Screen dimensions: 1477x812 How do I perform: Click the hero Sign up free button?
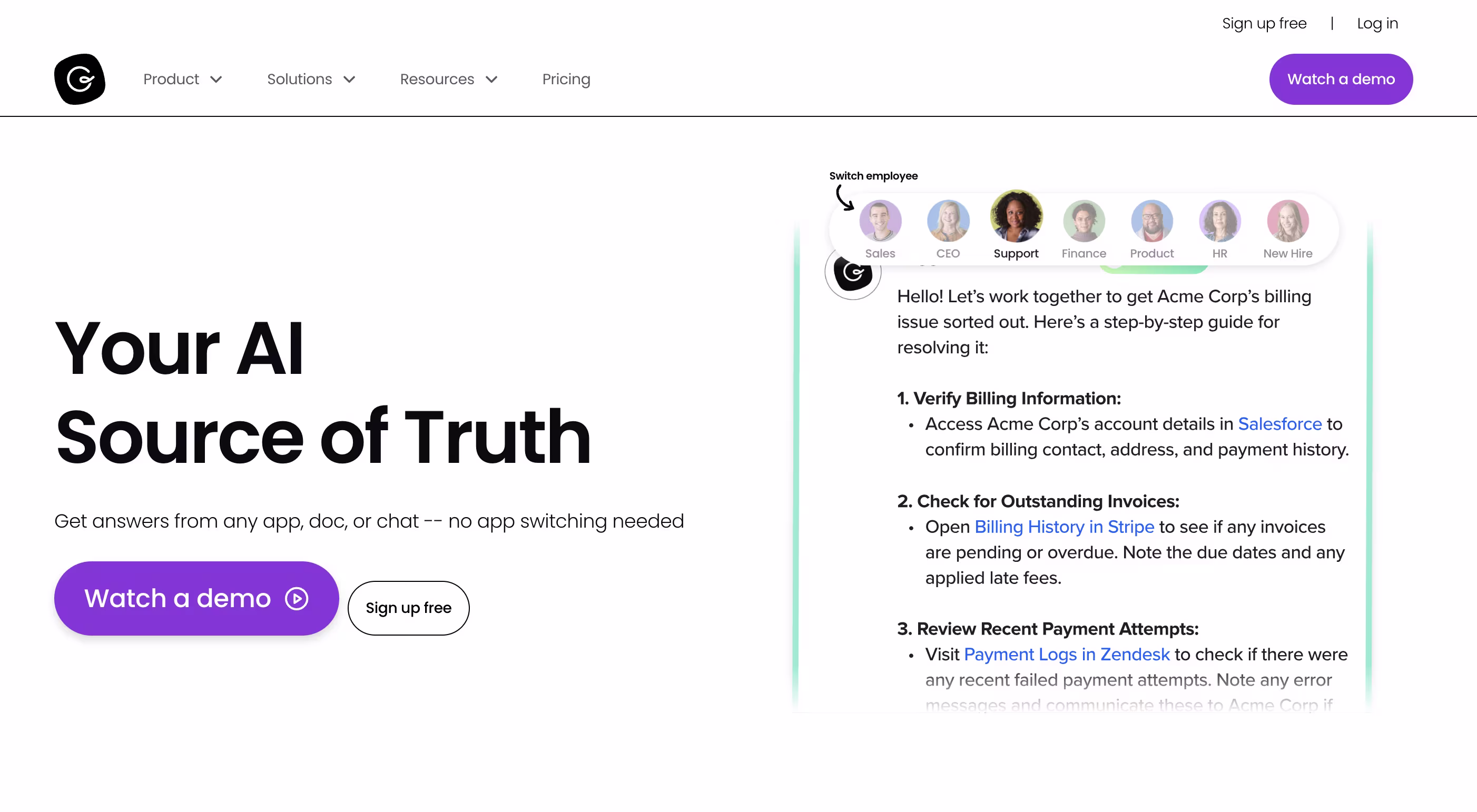408,608
